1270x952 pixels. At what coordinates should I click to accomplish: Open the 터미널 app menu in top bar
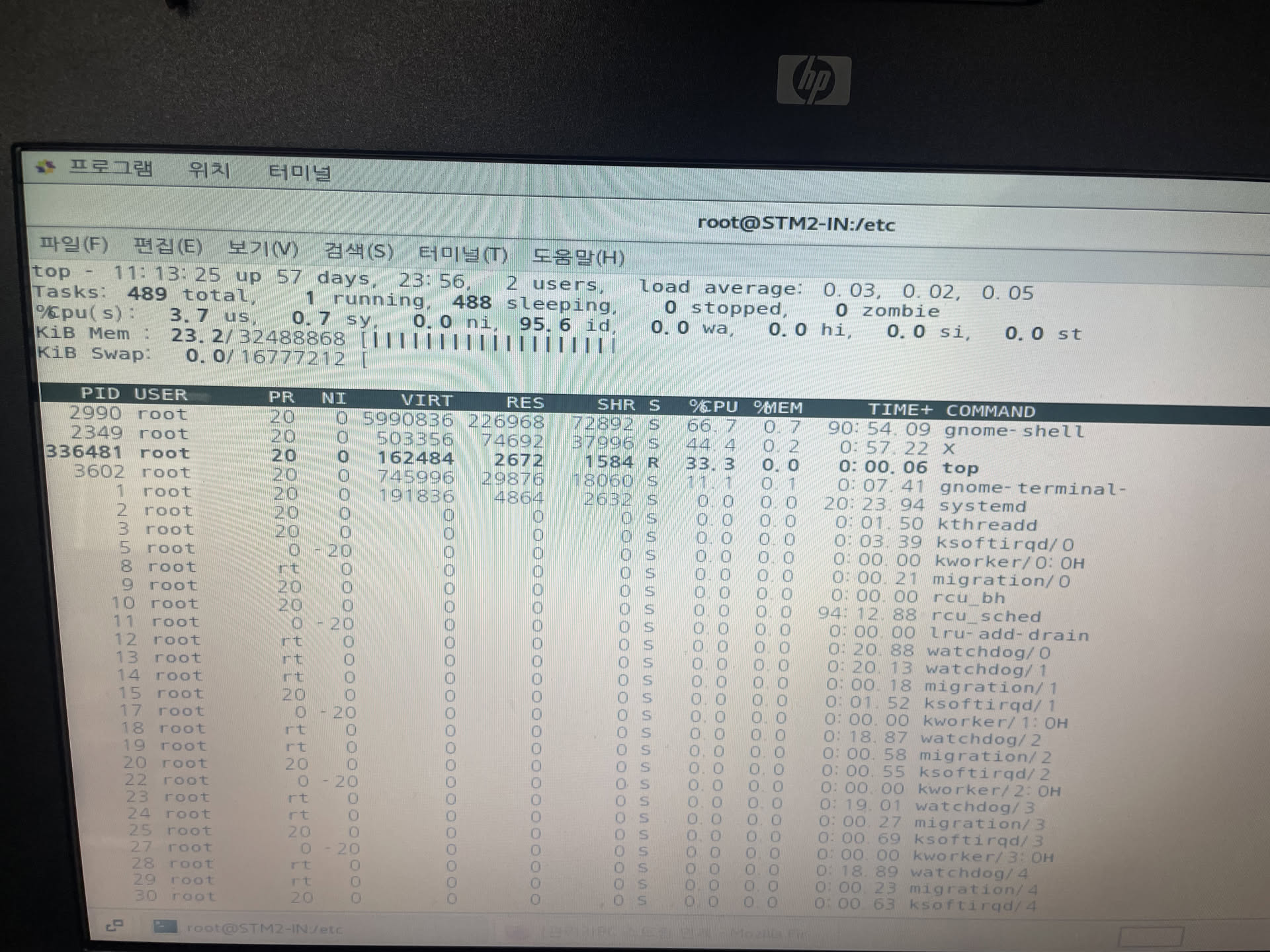299,173
